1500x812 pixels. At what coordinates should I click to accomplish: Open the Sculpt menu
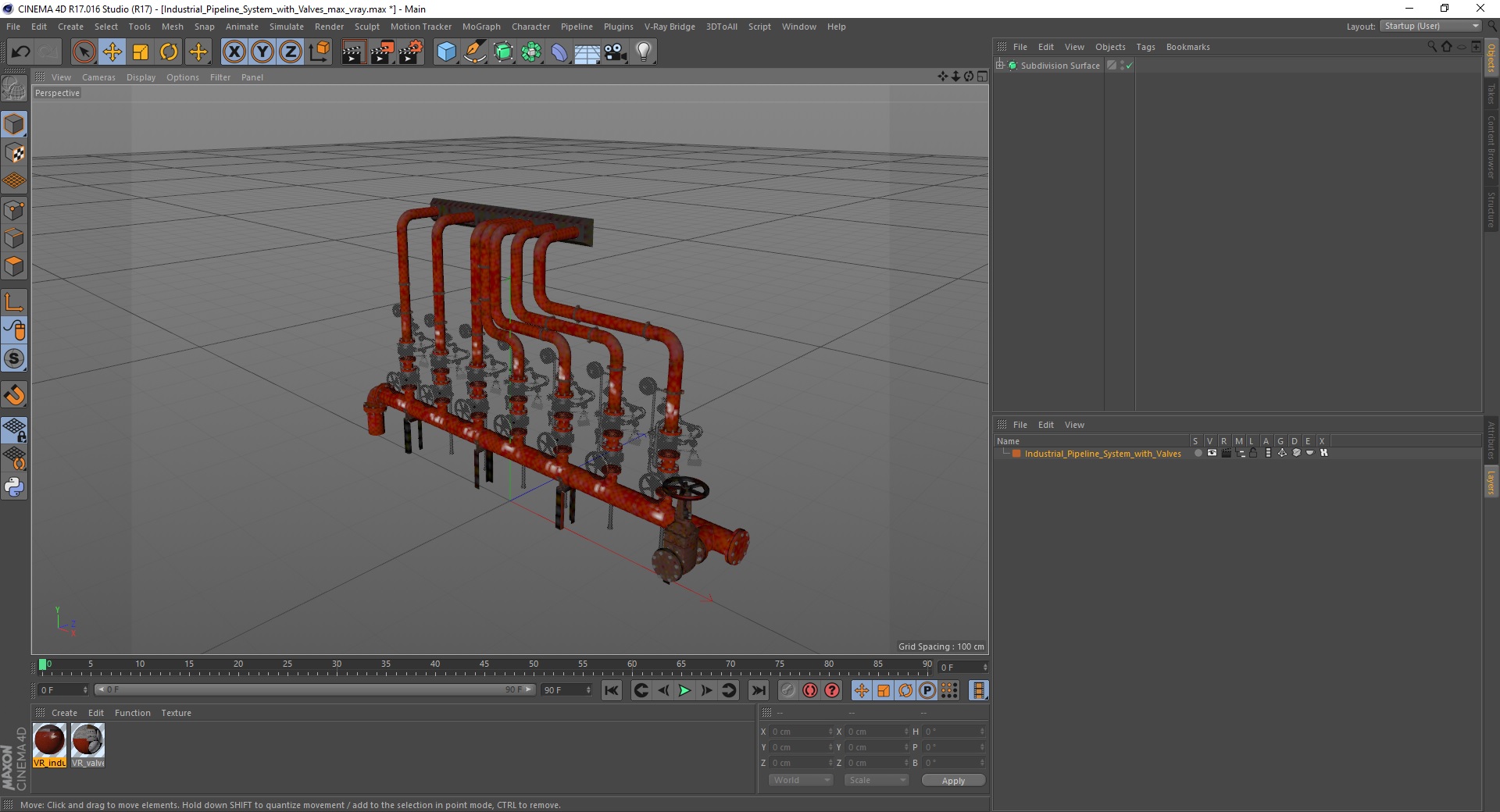(x=366, y=27)
